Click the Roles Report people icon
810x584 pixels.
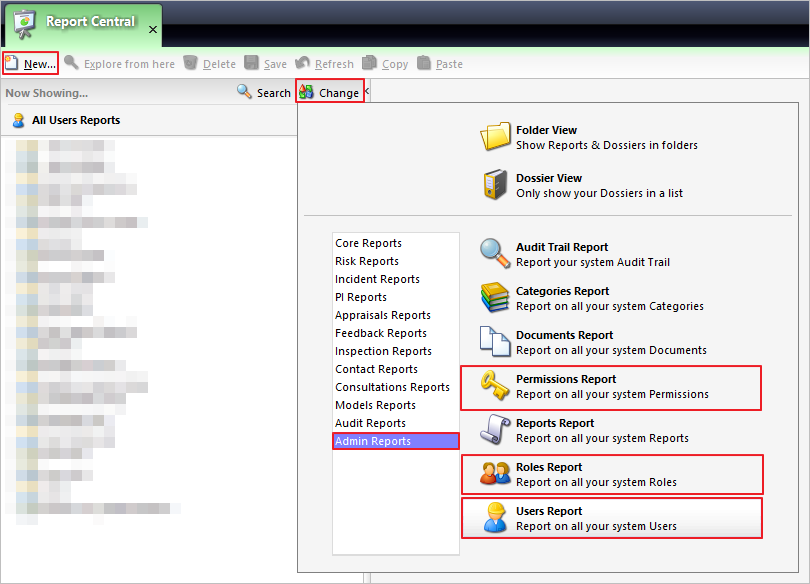pos(495,473)
